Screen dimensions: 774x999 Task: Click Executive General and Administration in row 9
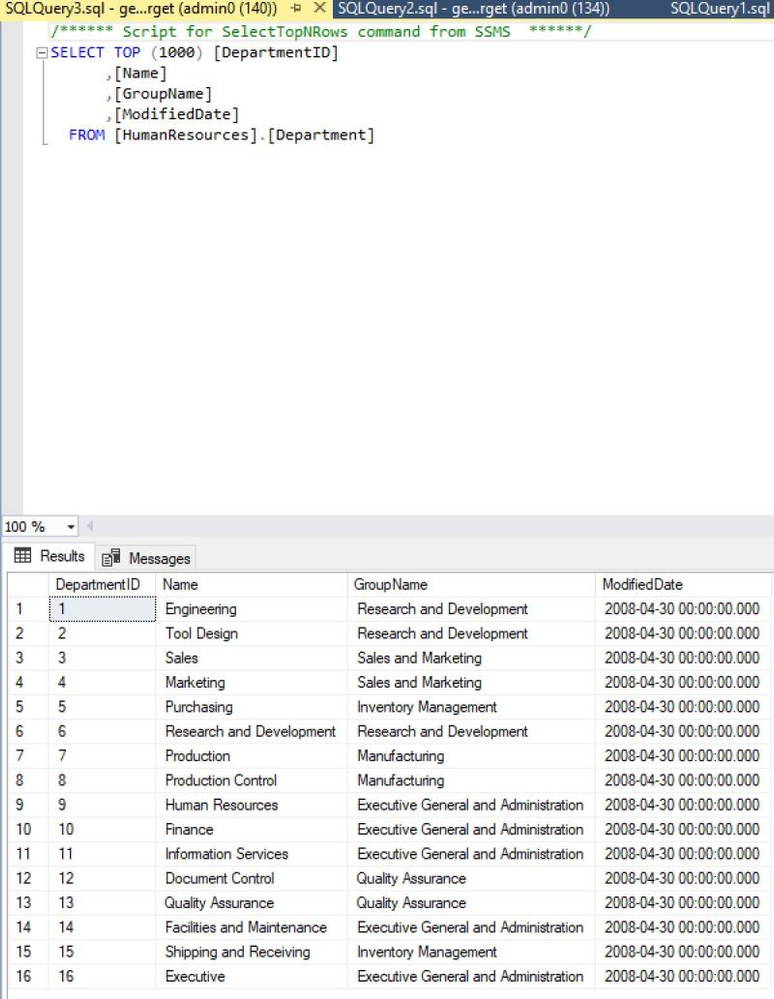point(471,805)
